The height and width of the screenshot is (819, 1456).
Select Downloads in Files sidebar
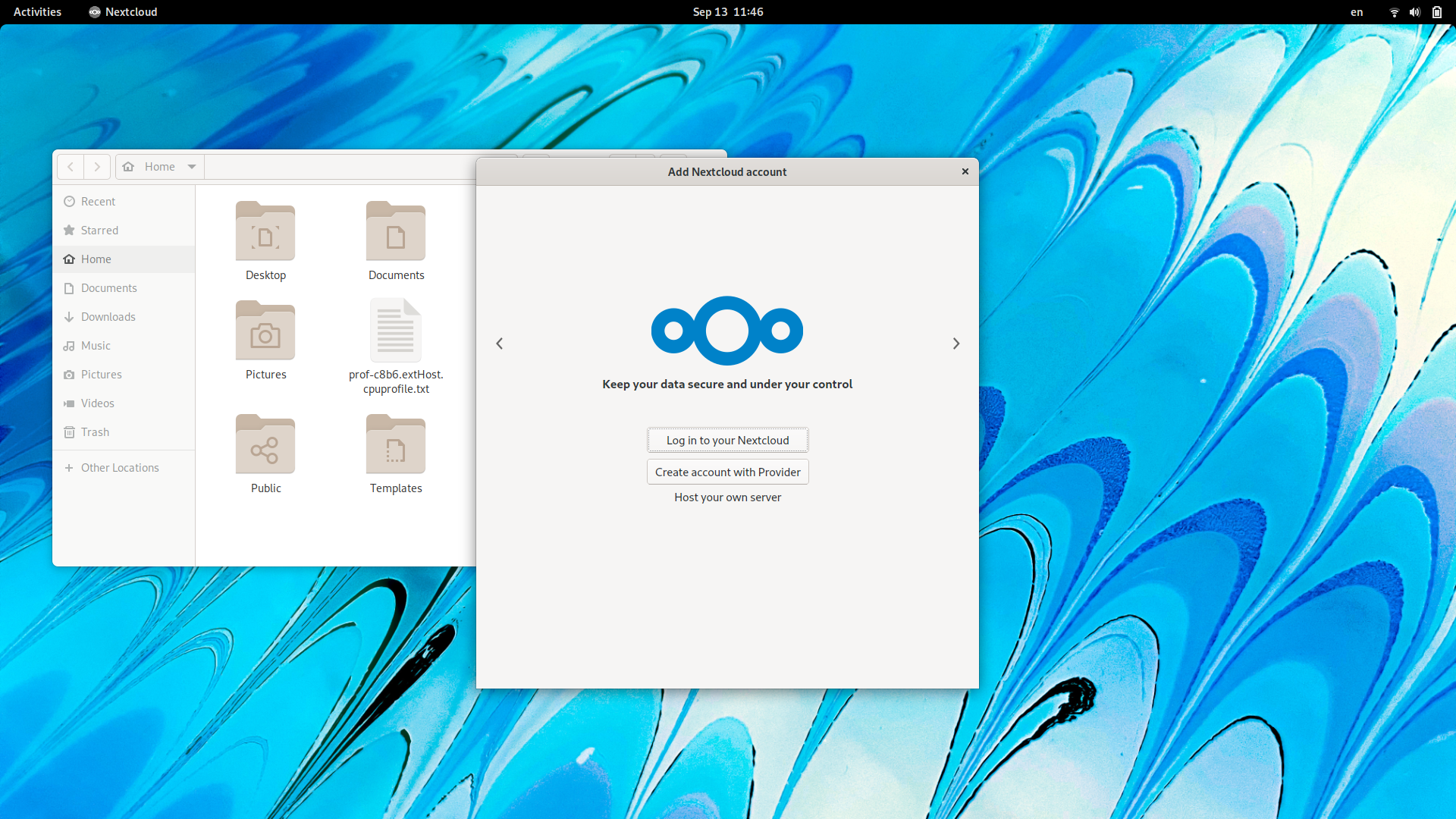pos(124,317)
